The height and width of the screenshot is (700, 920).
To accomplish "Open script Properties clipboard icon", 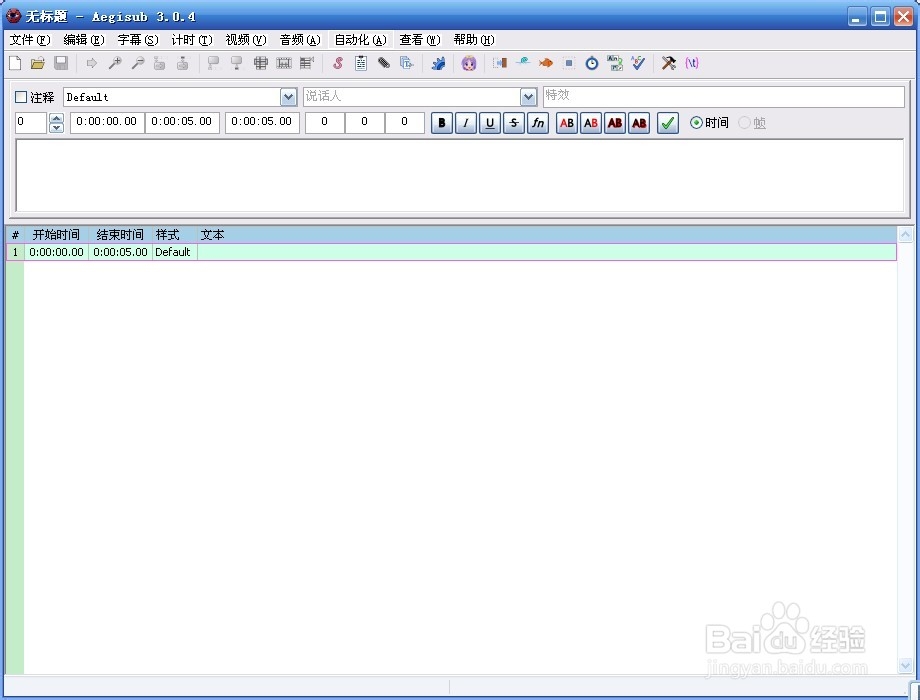I will point(361,63).
